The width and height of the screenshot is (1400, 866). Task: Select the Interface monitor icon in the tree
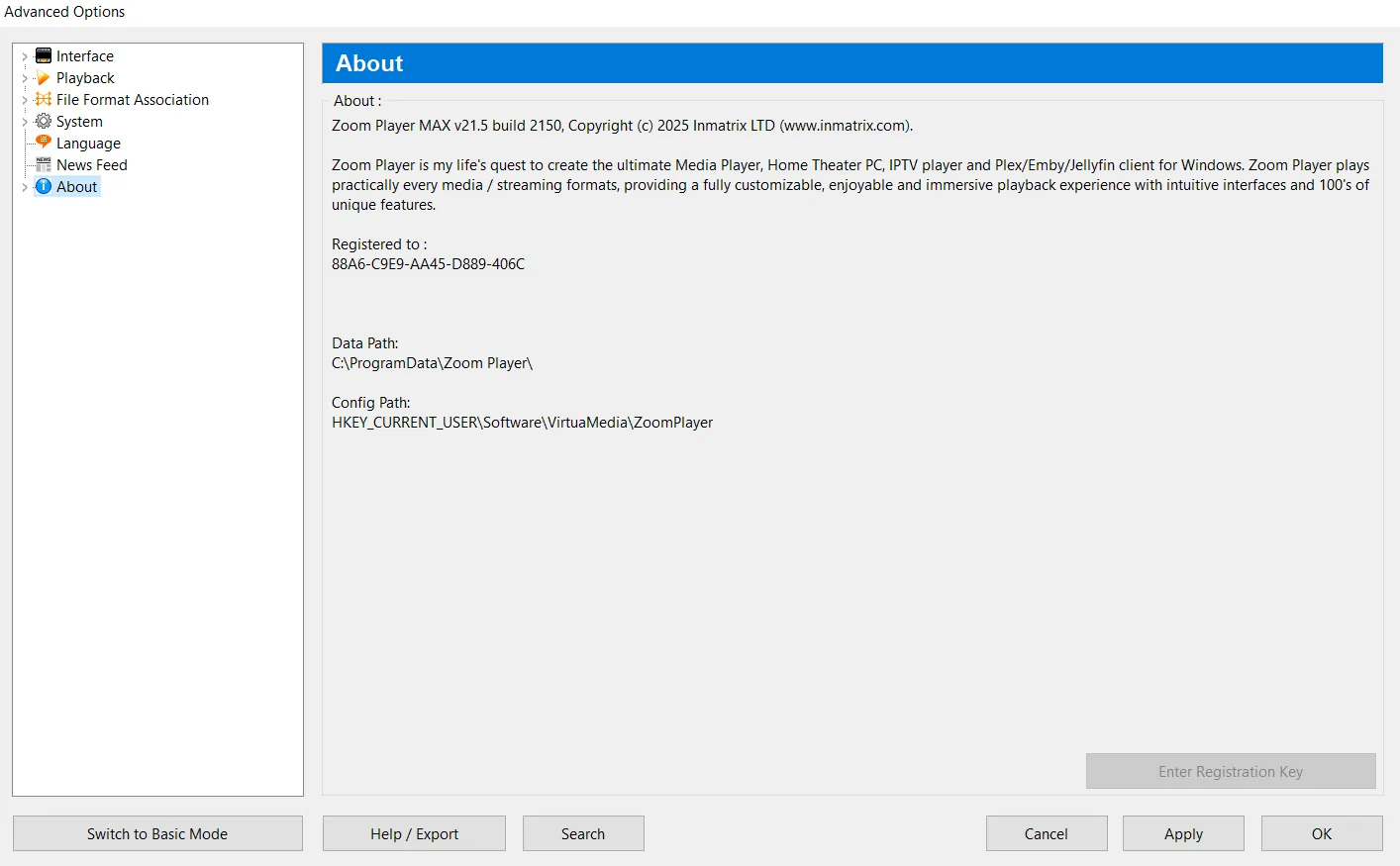pyautogui.click(x=44, y=56)
